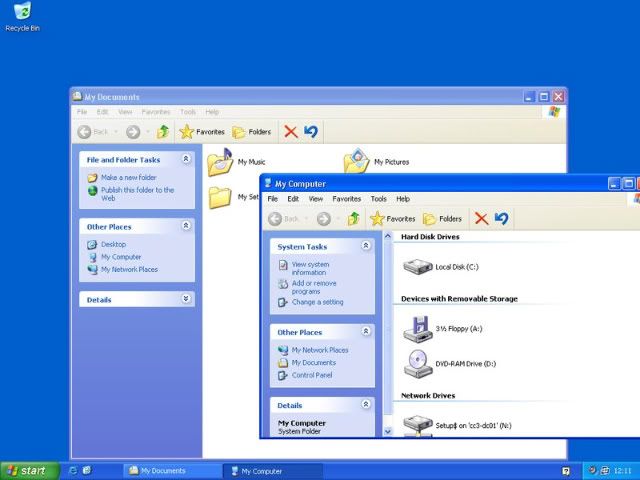
Task: Open Tools menu in My Documents window
Action: pos(188,112)
